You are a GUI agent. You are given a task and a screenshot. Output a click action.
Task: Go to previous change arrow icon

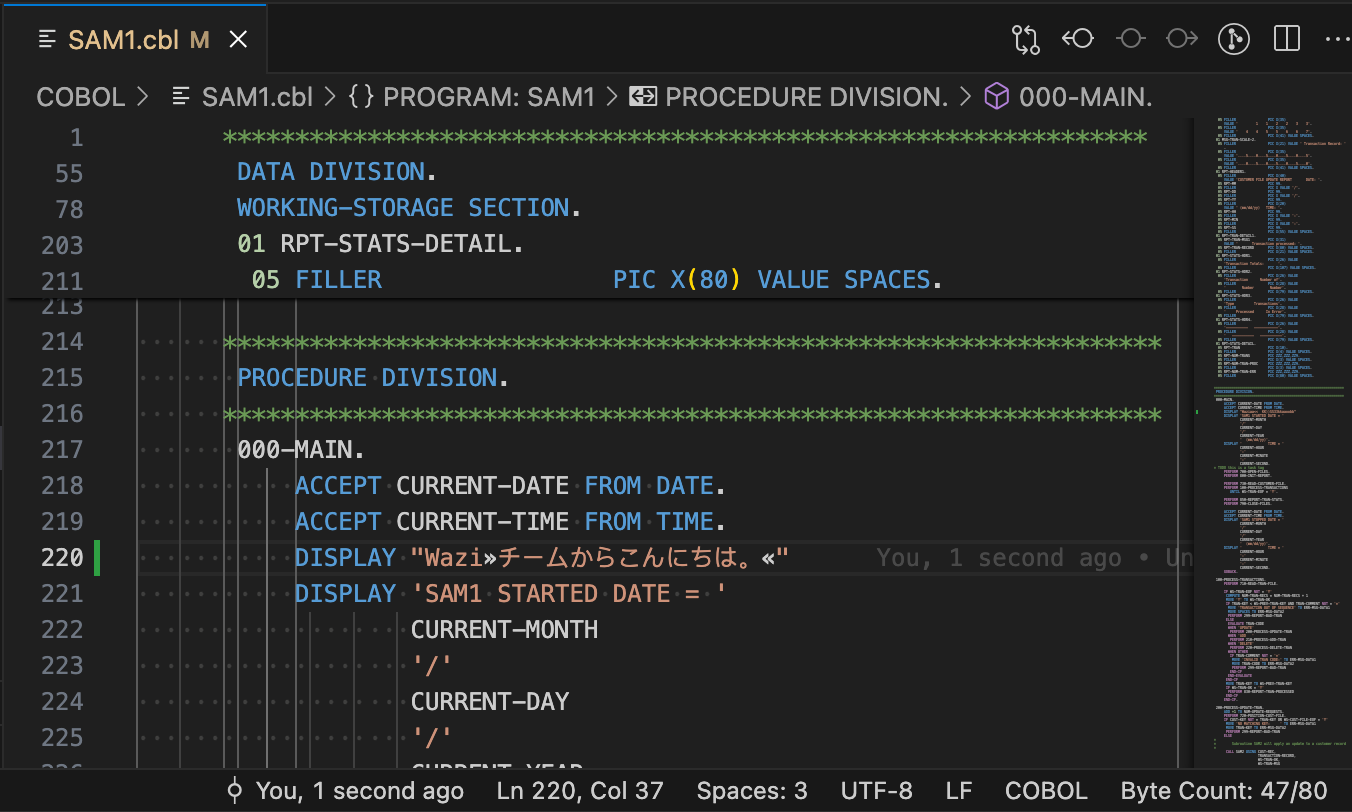coord(1078,39)
